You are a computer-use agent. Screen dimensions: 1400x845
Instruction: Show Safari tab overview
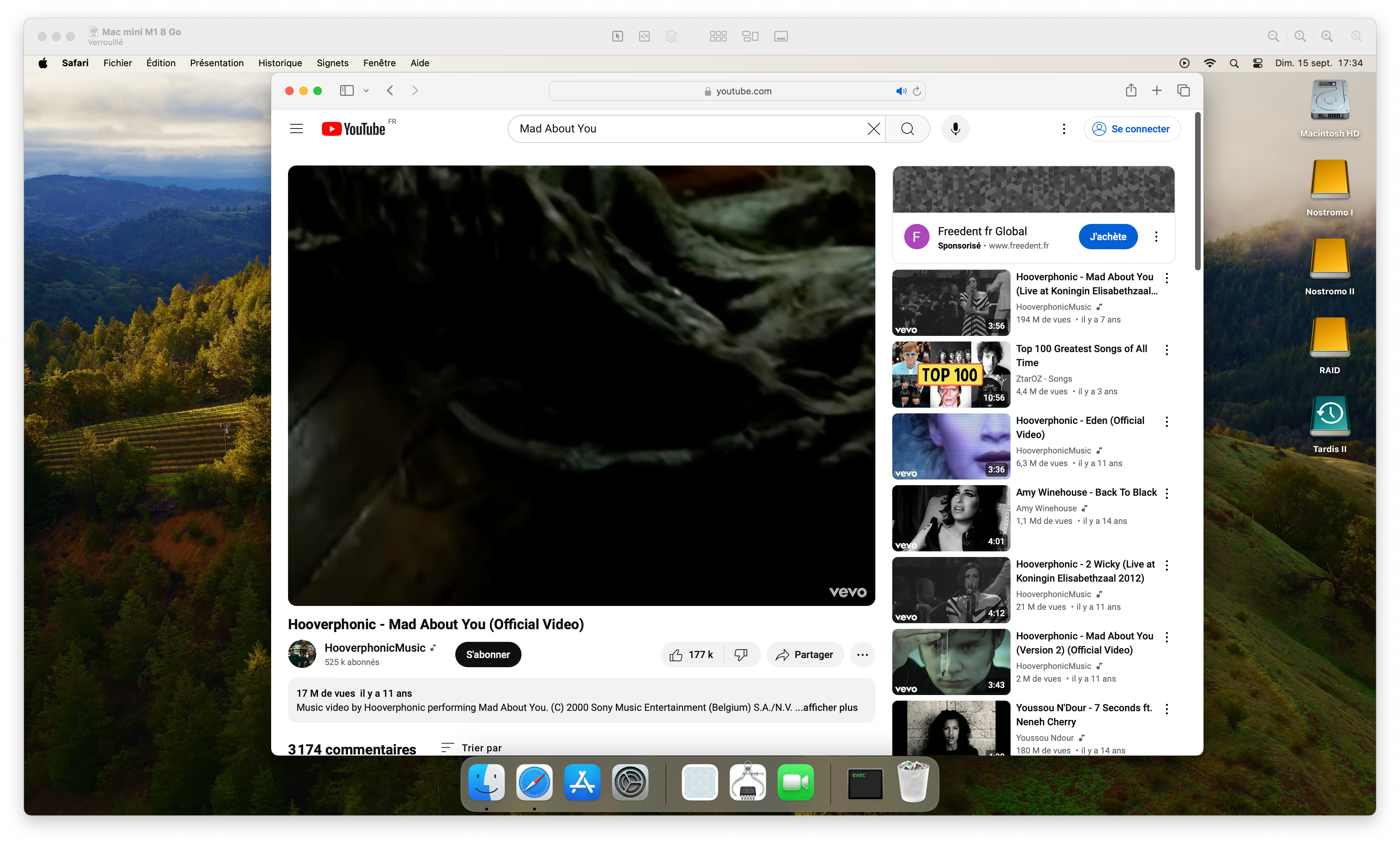coord(1183,90)
